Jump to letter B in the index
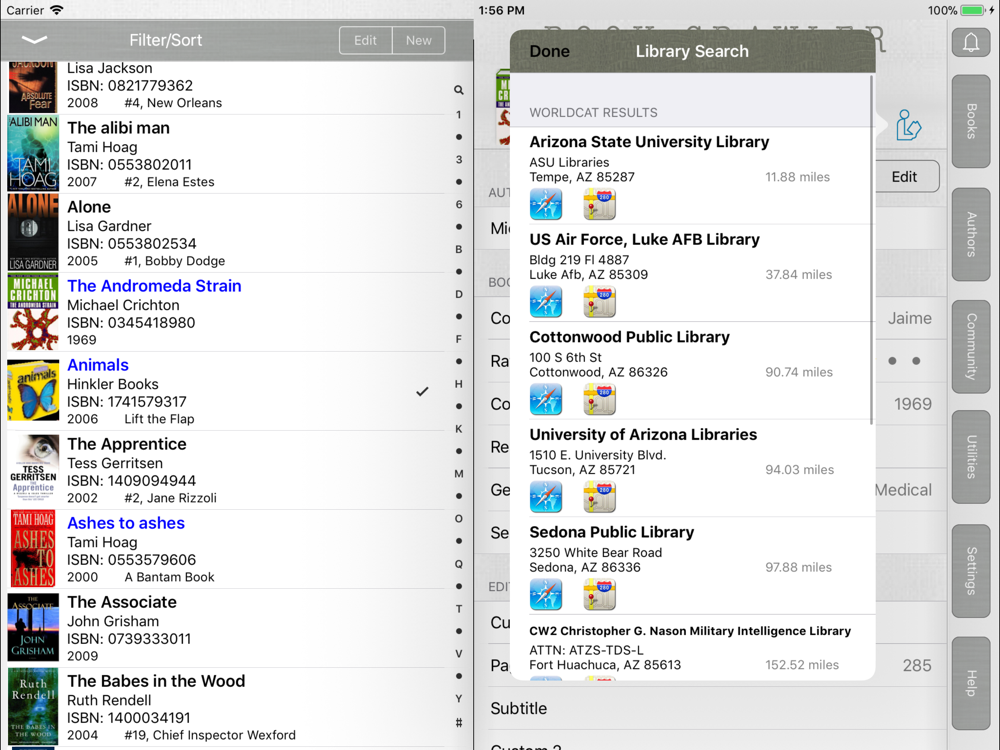The image size is (1000, 750). [459, 249]
